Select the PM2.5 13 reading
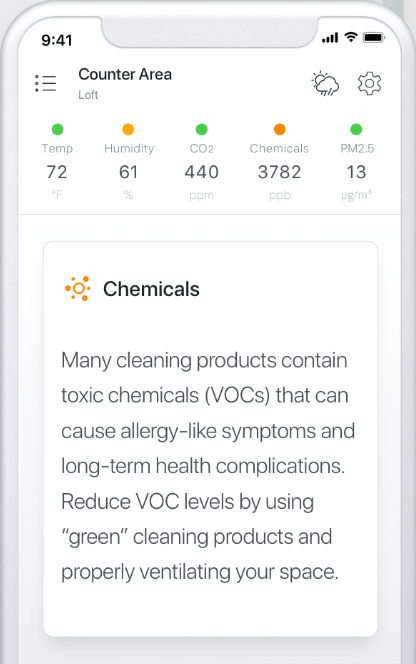The width and height of the screenshot is (416, 664). (357, 162)
